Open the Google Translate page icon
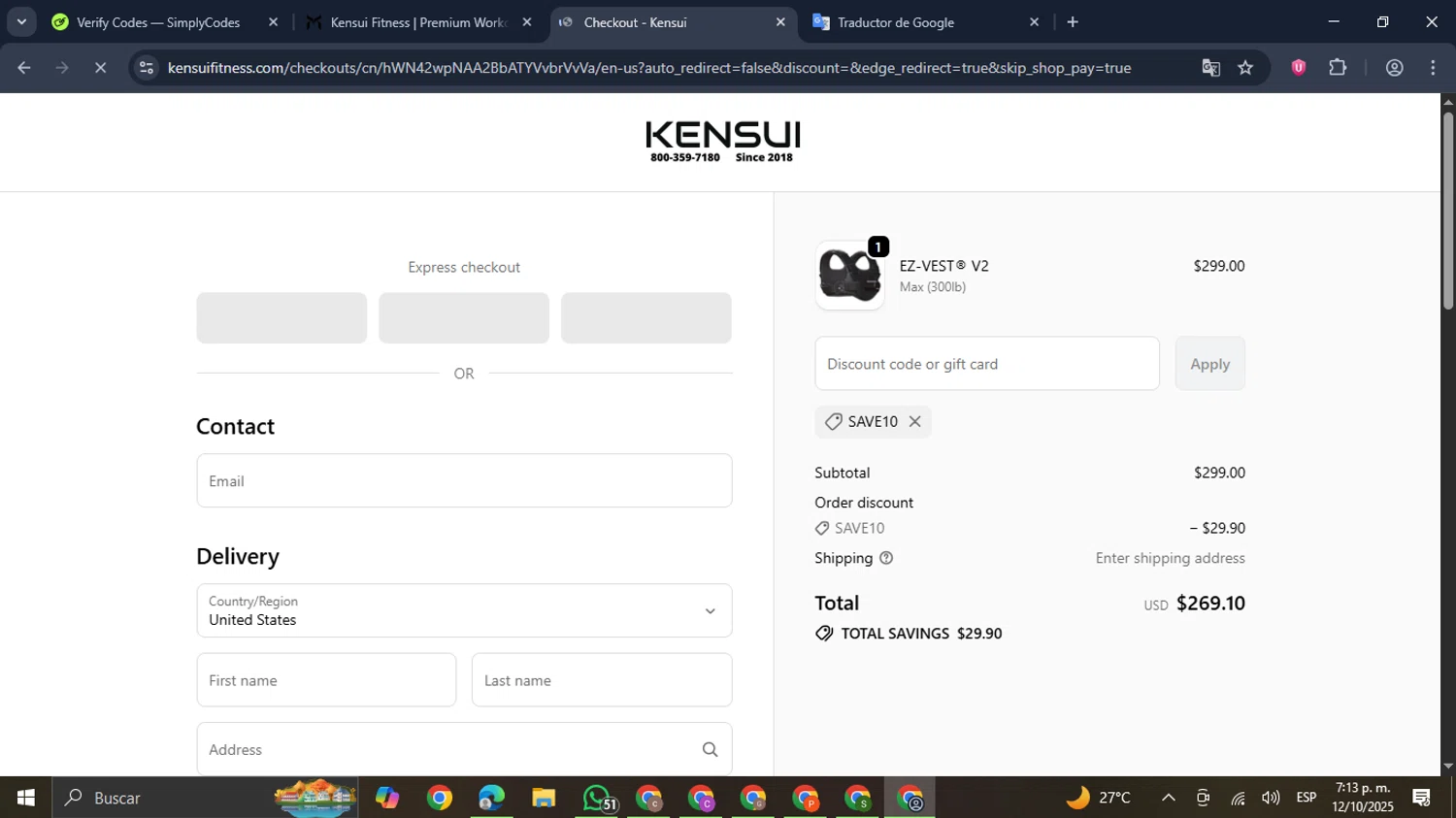 pyautogui.click(x=1210, y=67)
